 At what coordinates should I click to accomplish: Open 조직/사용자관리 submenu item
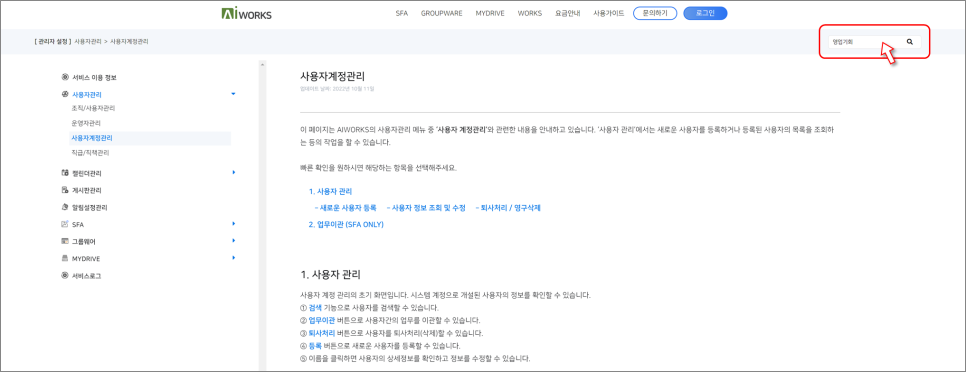coord(93,108)
